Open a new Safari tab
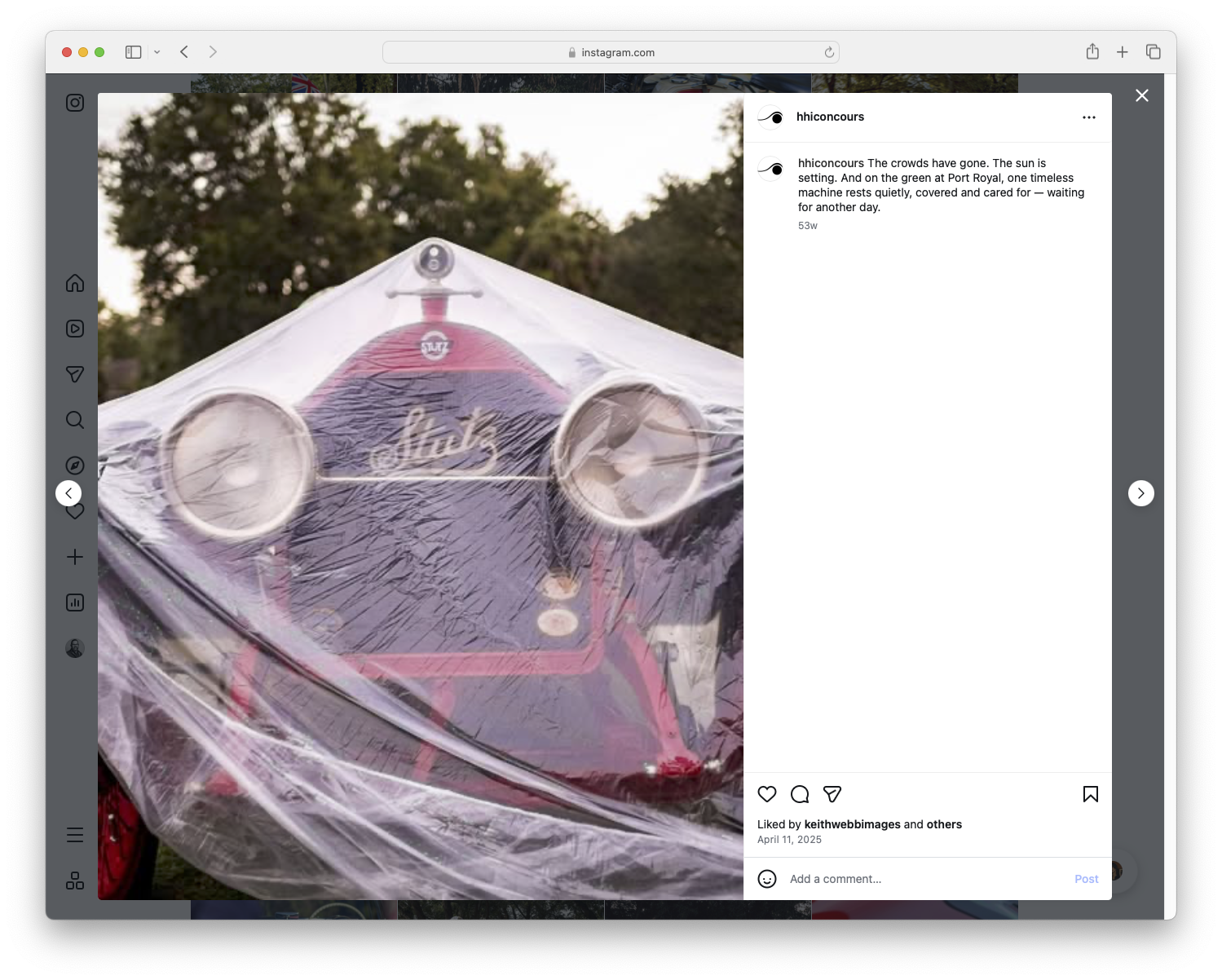 coord(1123,52)
